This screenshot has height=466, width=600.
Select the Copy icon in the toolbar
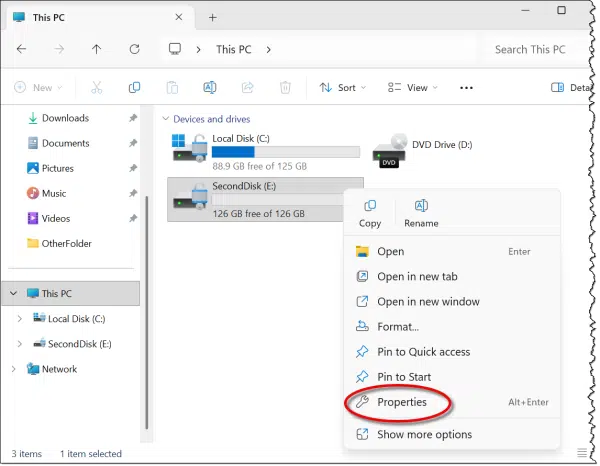(x=134, y=88)
